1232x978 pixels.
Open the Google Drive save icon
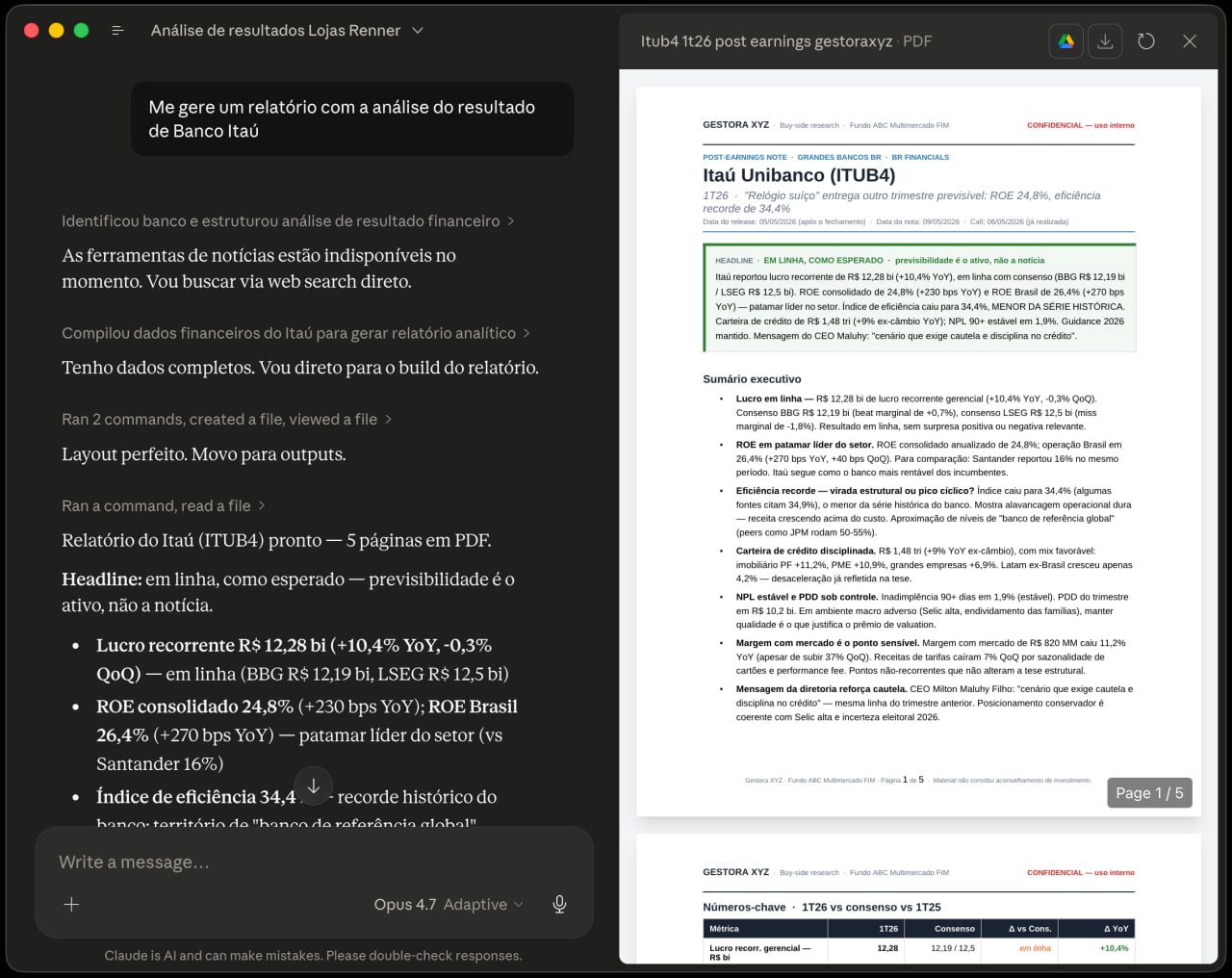click(1066, 41)
